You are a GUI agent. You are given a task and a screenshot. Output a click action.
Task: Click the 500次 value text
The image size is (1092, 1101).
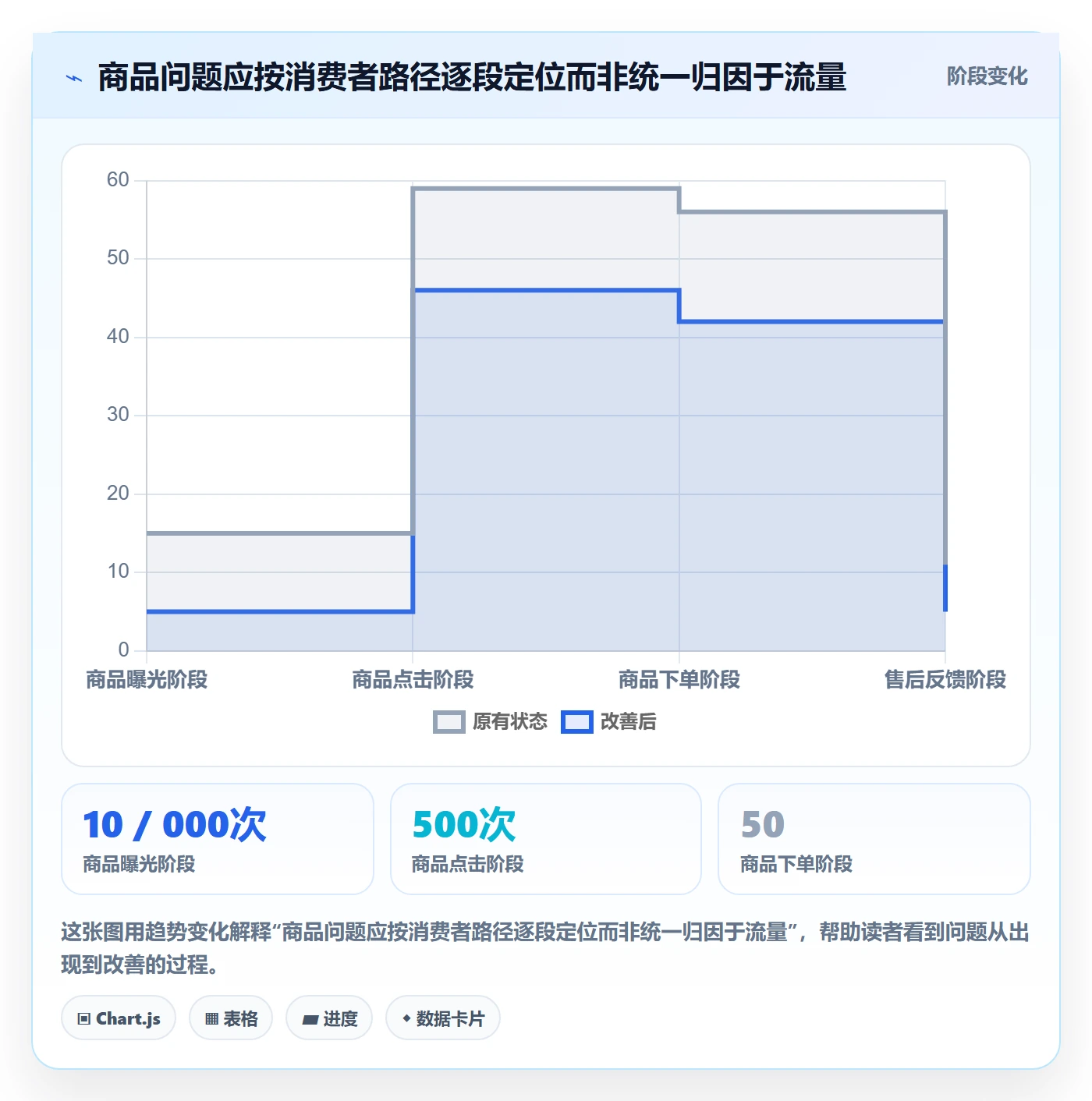tap(464, 825)
